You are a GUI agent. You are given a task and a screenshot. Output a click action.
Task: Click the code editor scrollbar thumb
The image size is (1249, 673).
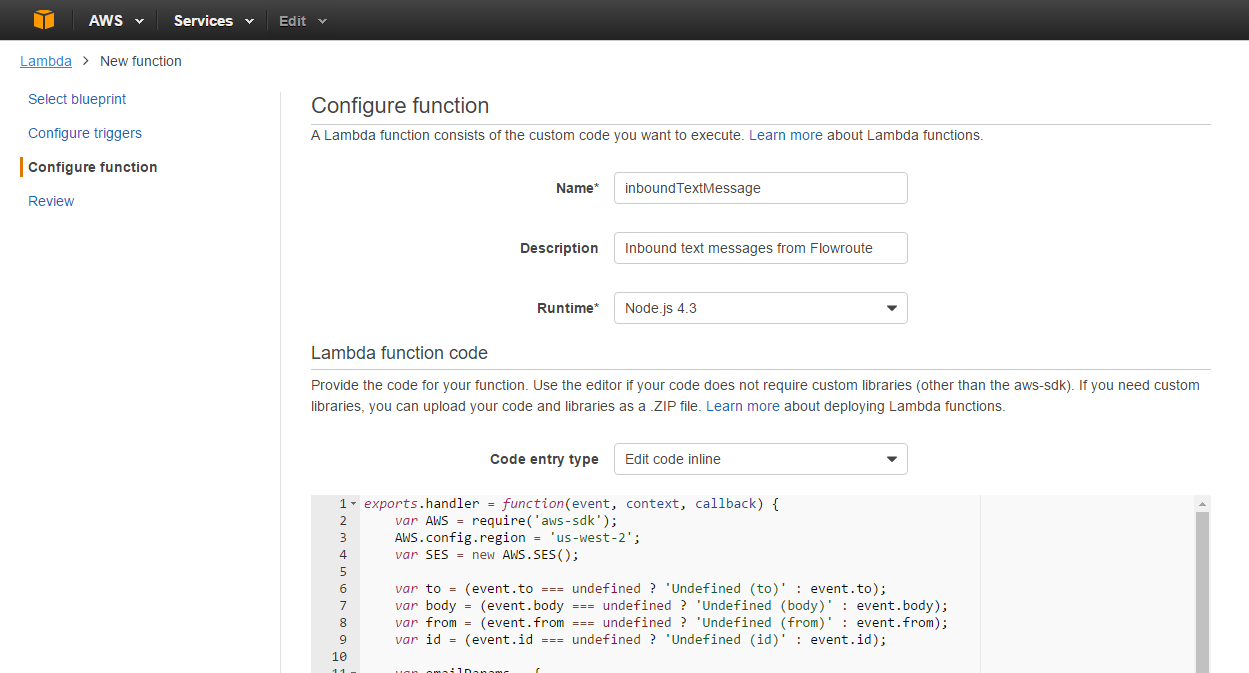[1202, 592]
